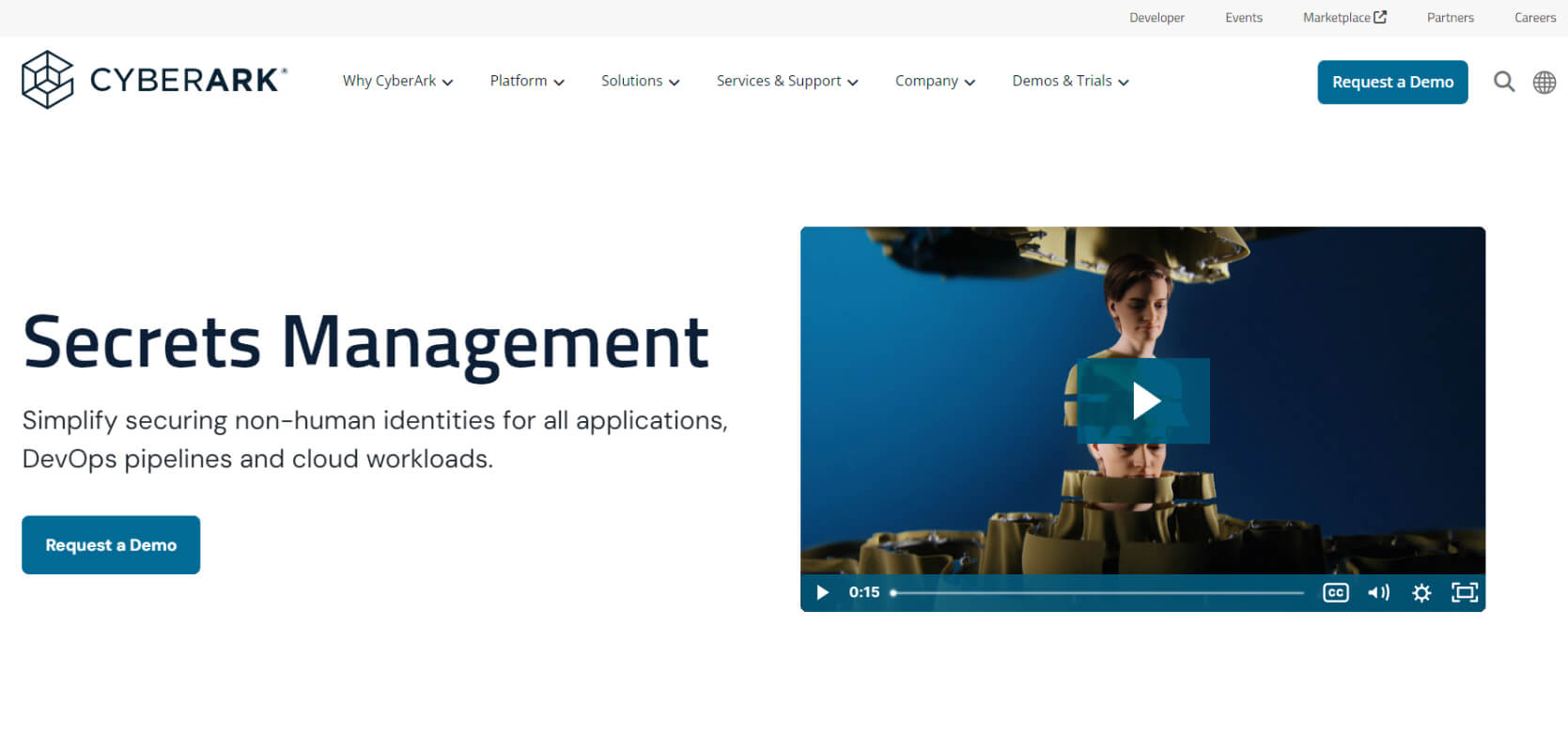Expand the Demos & Trials menu

click(x=1070, y=81)
